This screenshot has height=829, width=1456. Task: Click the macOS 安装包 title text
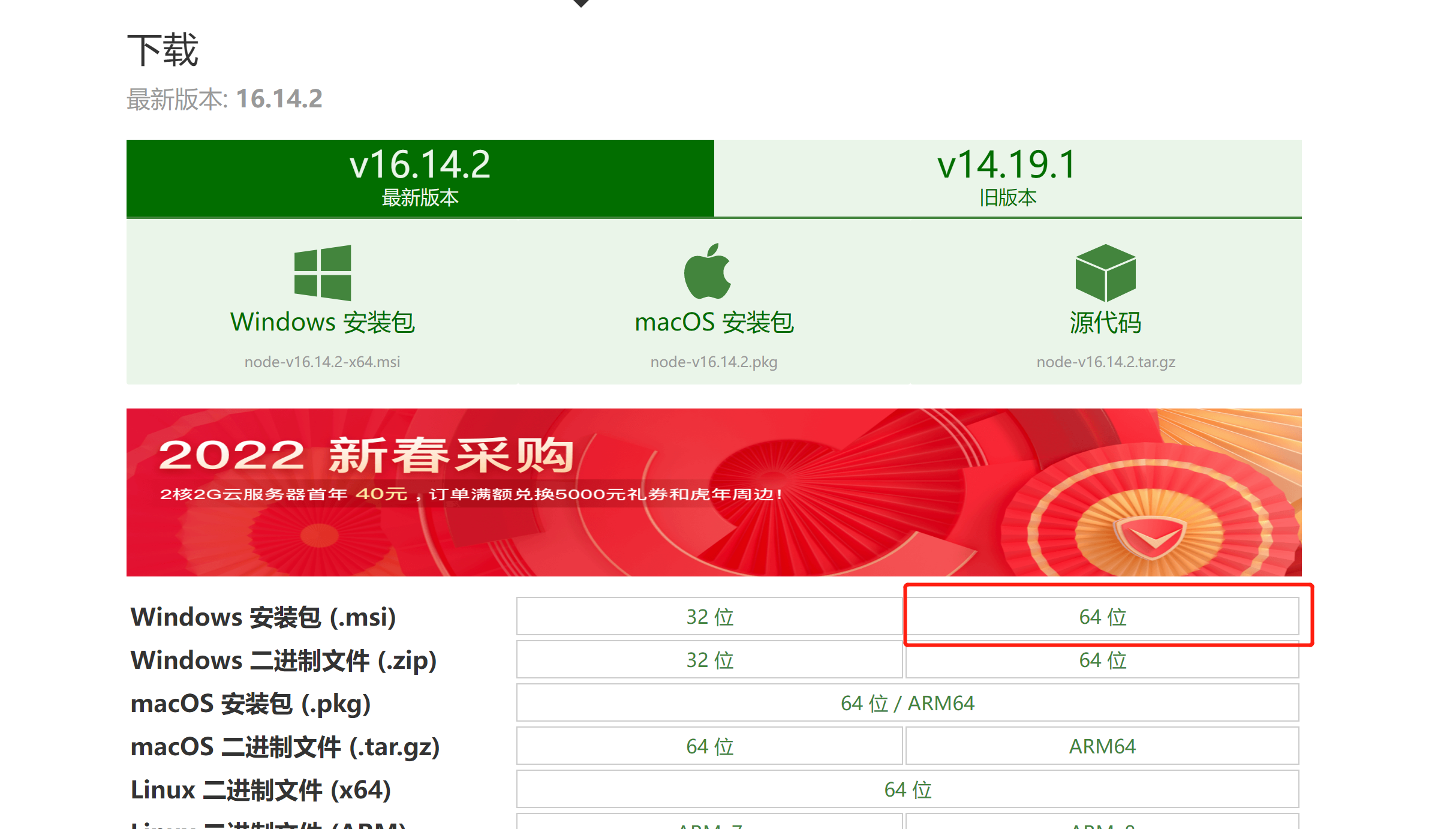(x=714, y=322)
